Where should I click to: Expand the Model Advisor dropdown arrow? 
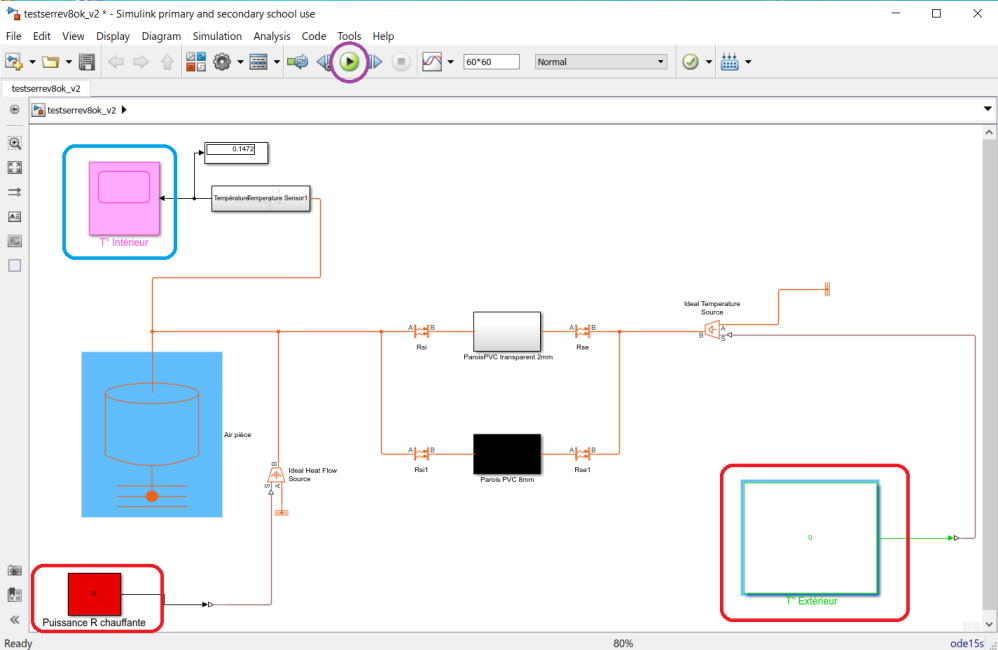(709, 62)
